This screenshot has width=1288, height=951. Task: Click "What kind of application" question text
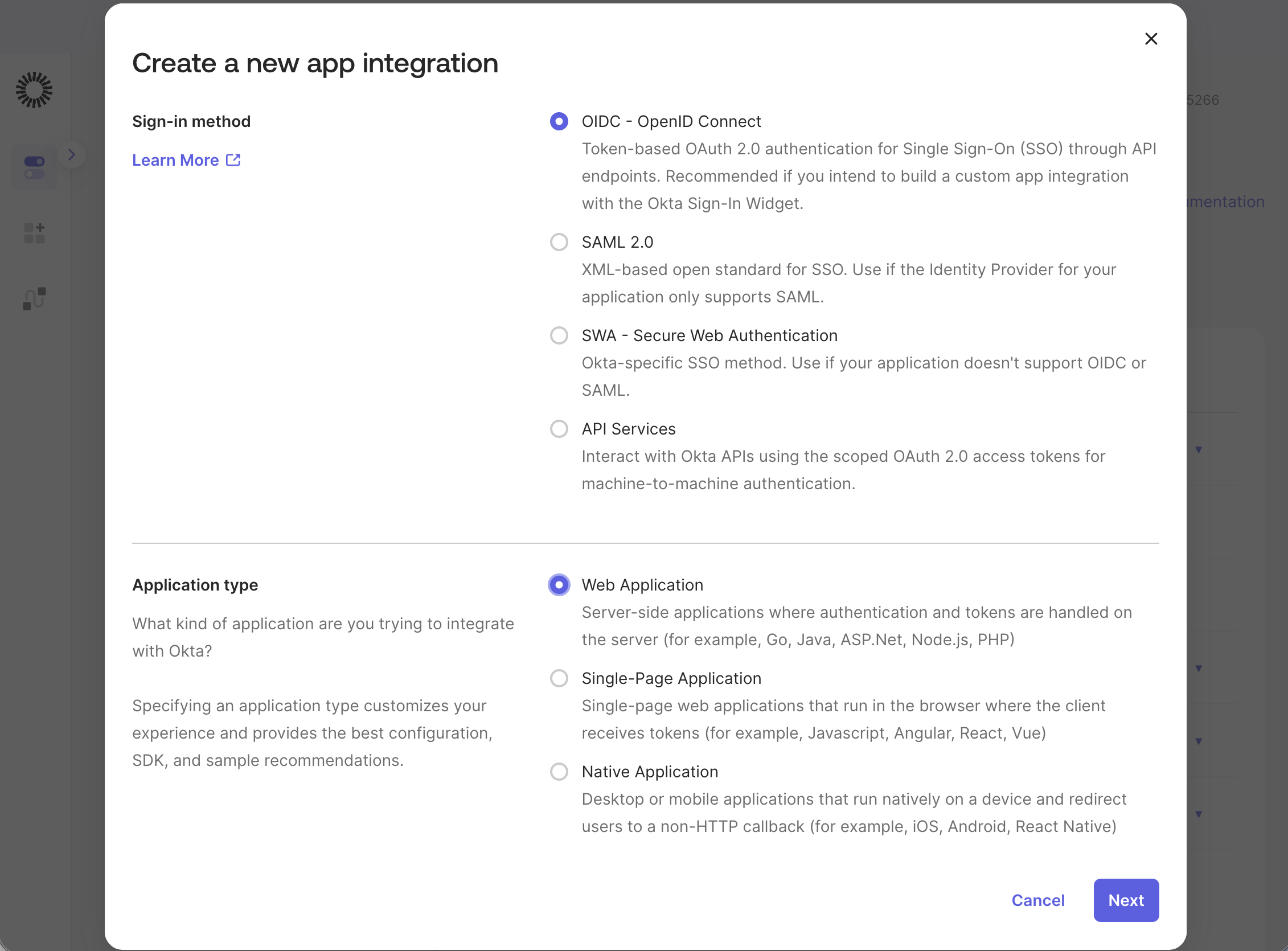[323, 637]
